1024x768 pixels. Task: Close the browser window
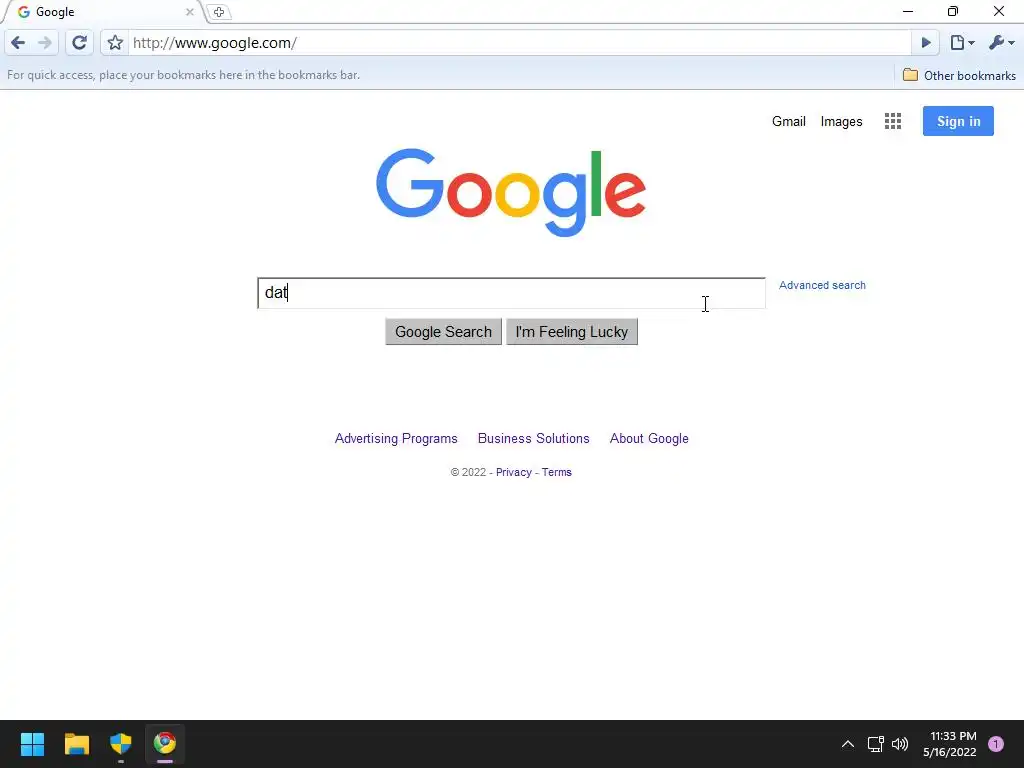coord(999,12)
